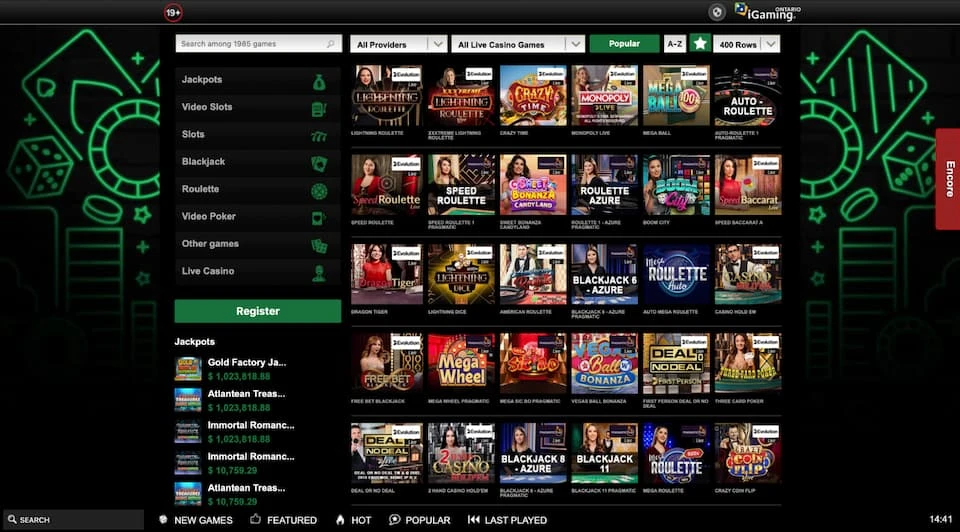This screenshot has width=960, height=532.
Task: Launch Speed Baccarat A game
Action: pos(748,185)
